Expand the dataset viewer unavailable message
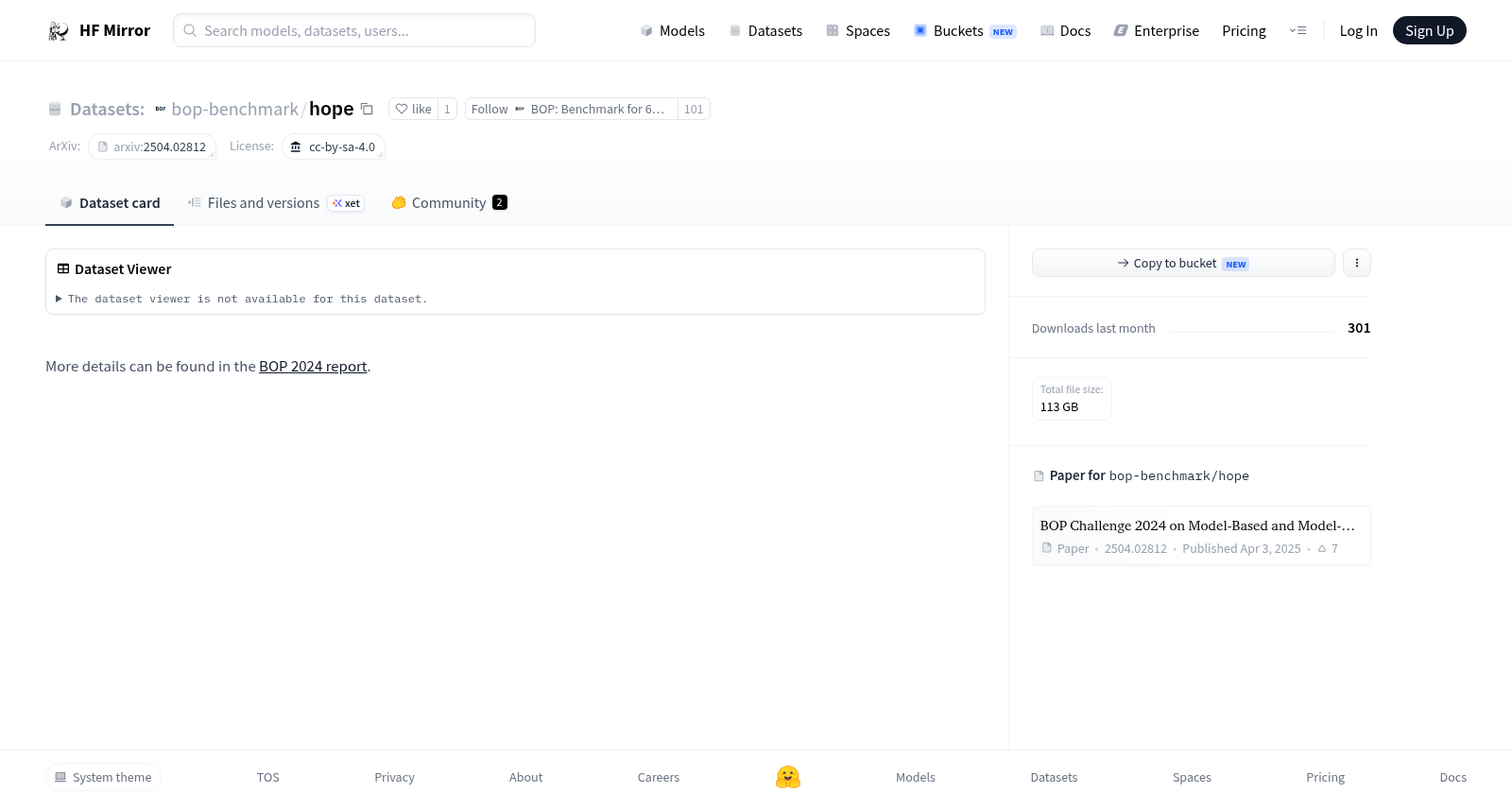 tap(242, 299)
